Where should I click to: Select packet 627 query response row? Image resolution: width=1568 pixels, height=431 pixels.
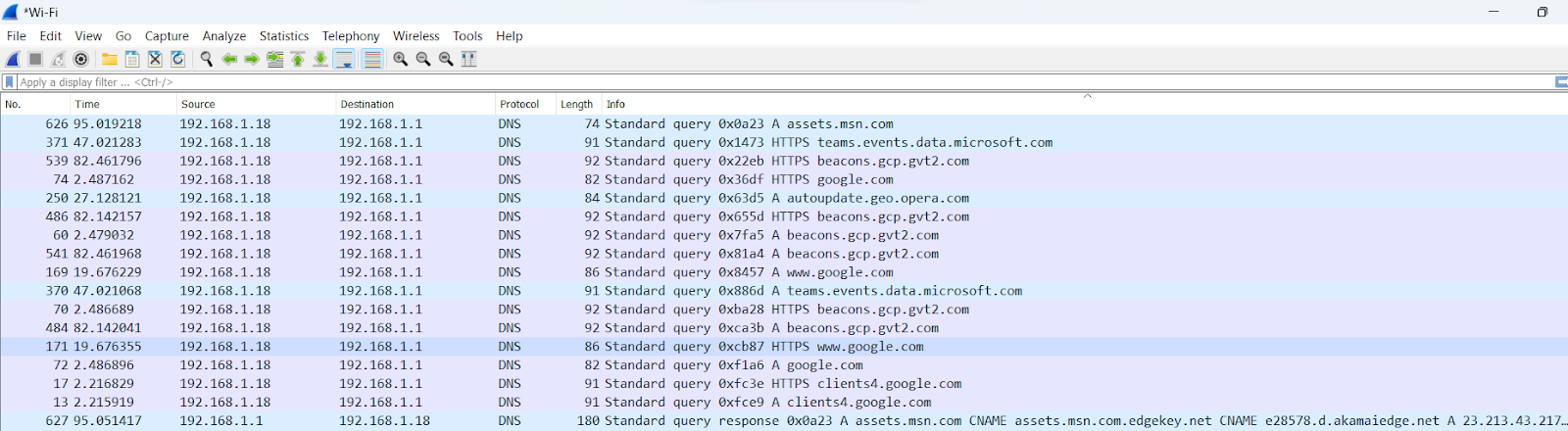(x=784, y=421)
